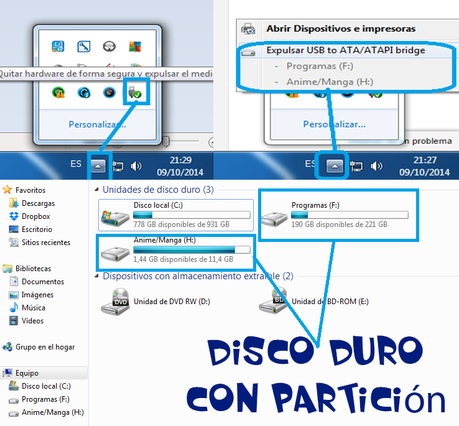
Task: Collapse Dispositivos con almacenamiento extraíble group
Action: click(x=97, y=276)
